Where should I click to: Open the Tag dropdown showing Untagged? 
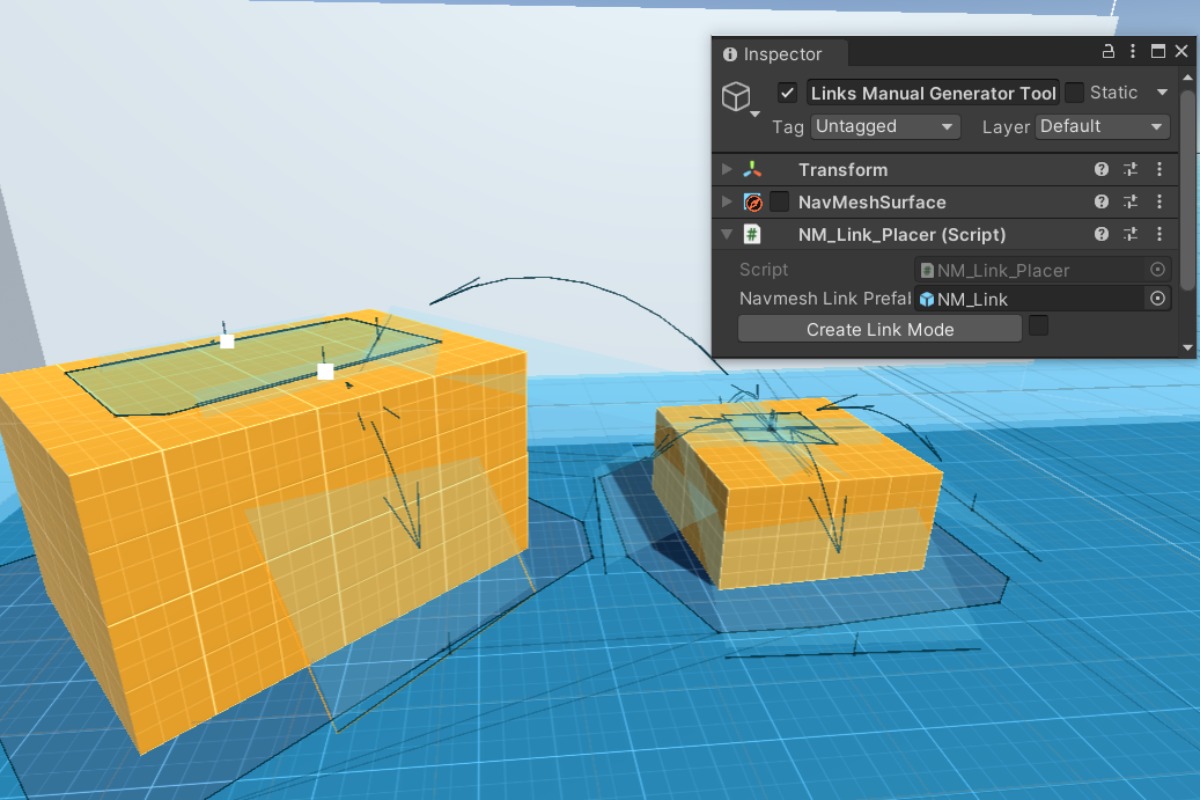[x=884, y=127]
